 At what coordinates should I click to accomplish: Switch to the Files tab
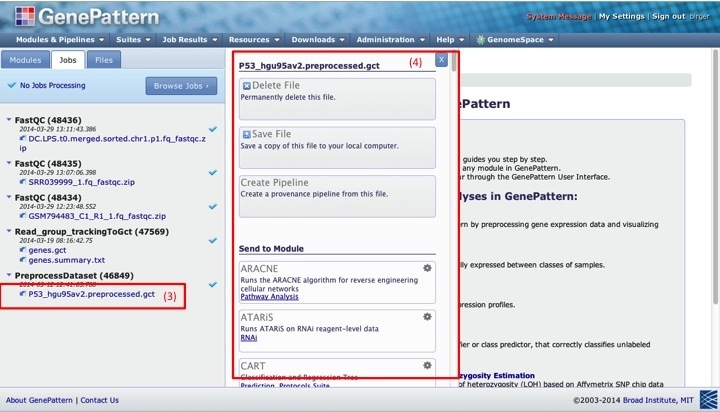click(104, 60)
